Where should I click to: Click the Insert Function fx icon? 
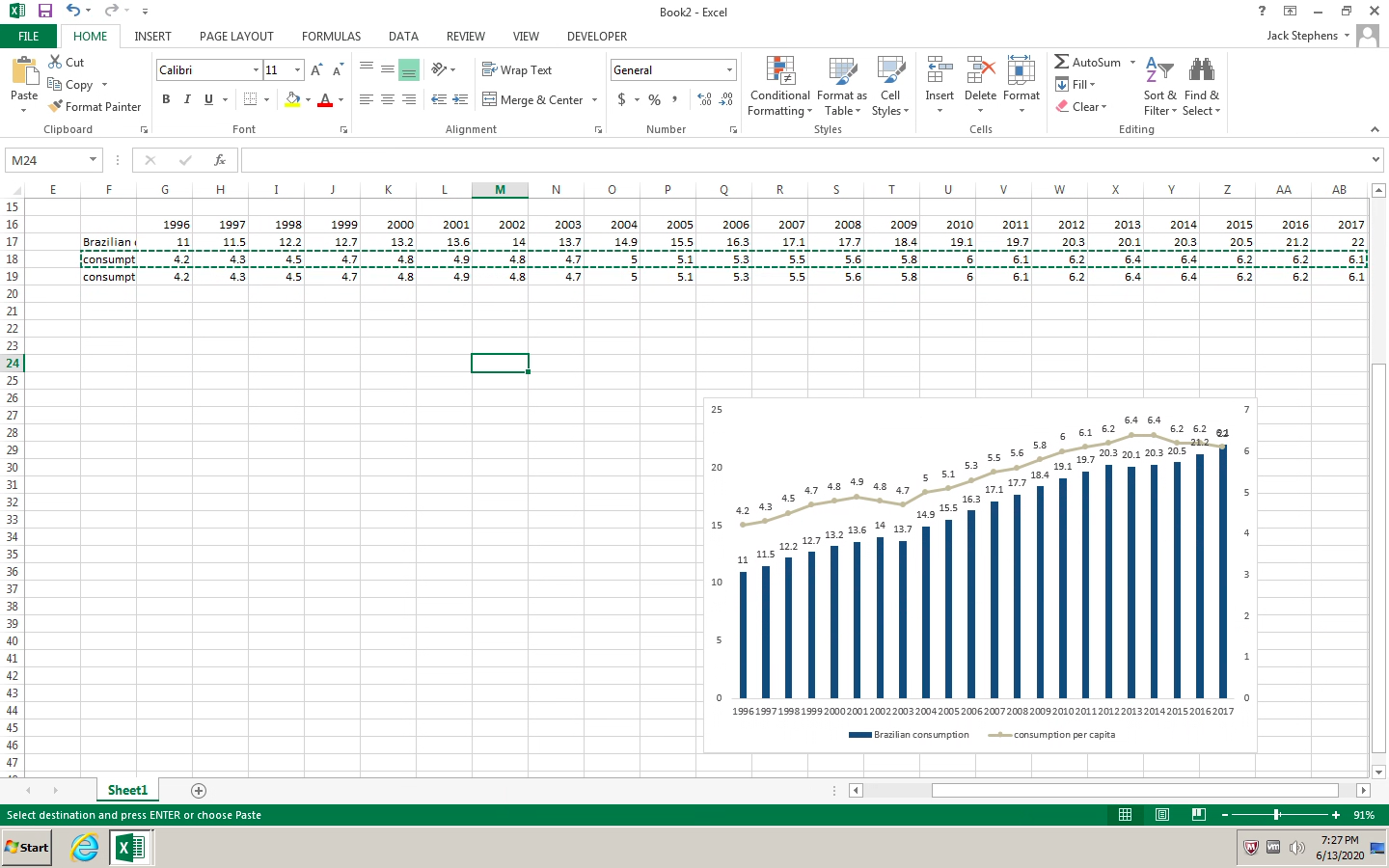220,160
